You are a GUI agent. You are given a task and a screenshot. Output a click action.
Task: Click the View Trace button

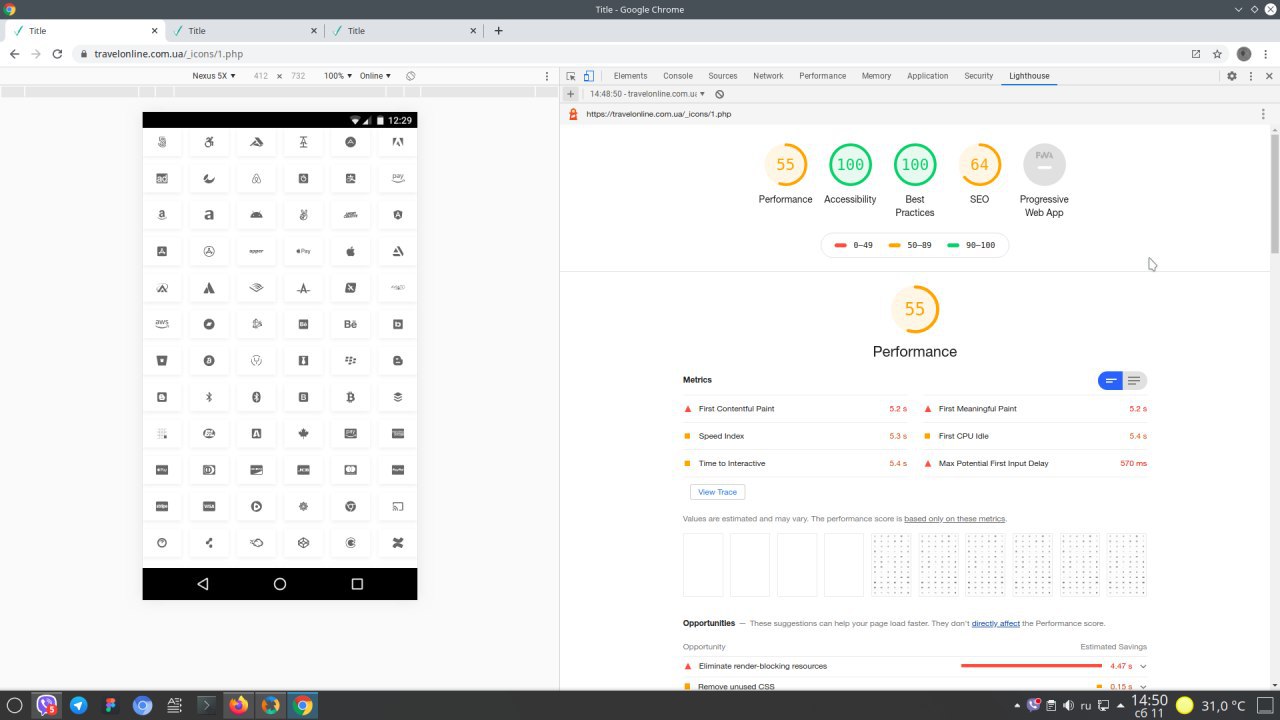(x=717, y=492)
